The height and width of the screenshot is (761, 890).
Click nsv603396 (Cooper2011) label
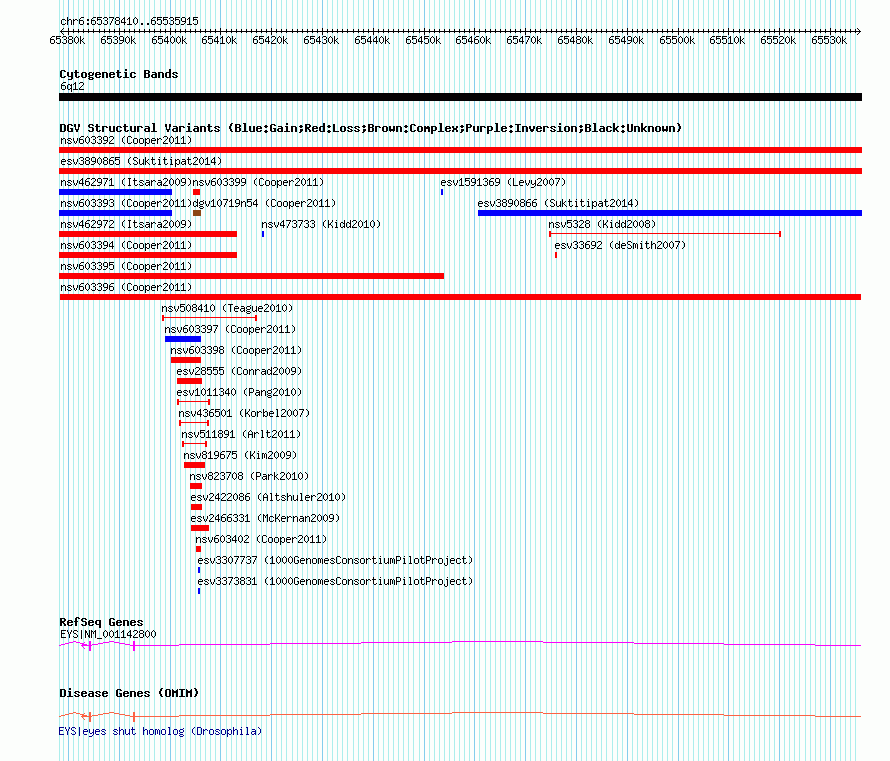(x=126, y=287)
